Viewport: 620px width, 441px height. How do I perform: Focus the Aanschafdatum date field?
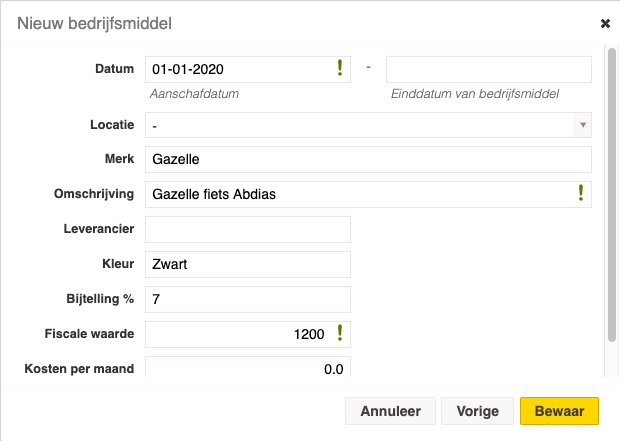click(x=248, y=70)
